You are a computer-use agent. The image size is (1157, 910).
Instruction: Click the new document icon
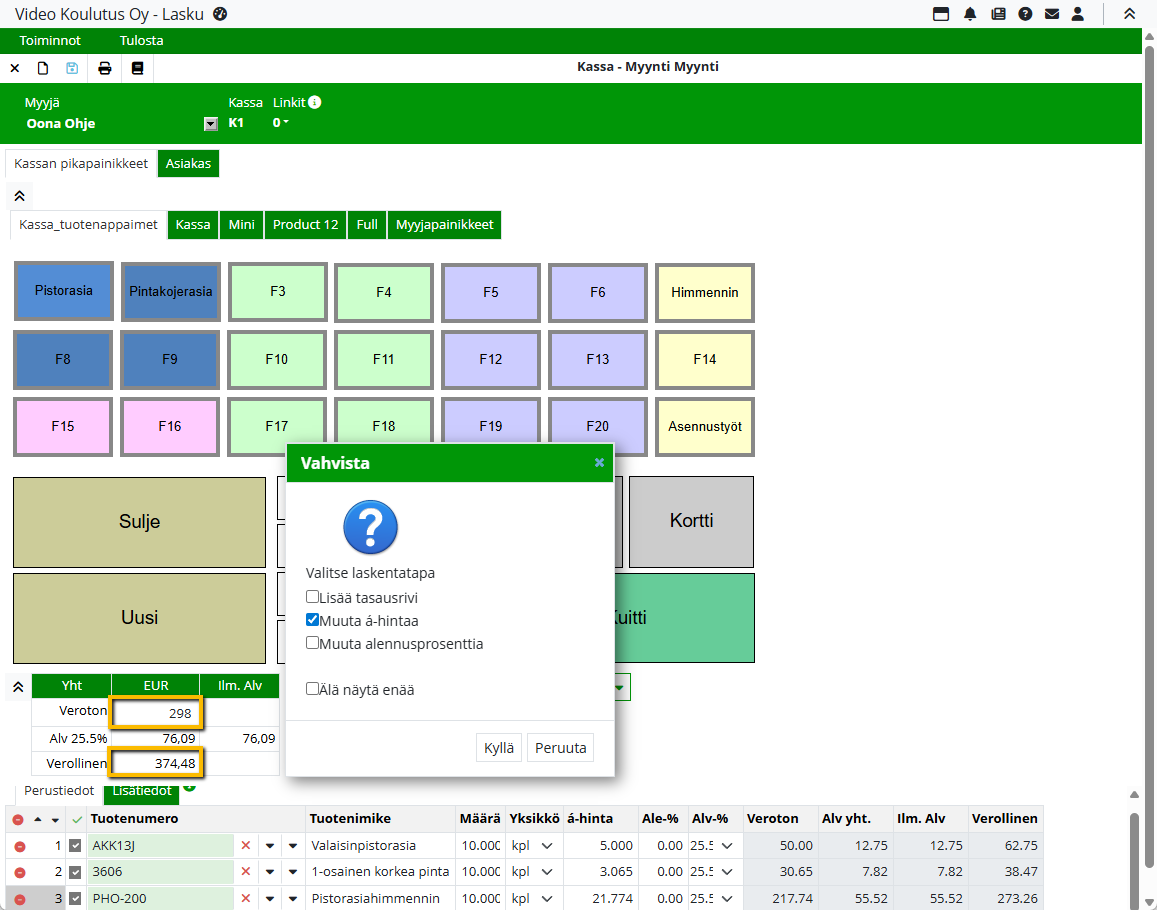pyautogui.click(x=43, y=68)
